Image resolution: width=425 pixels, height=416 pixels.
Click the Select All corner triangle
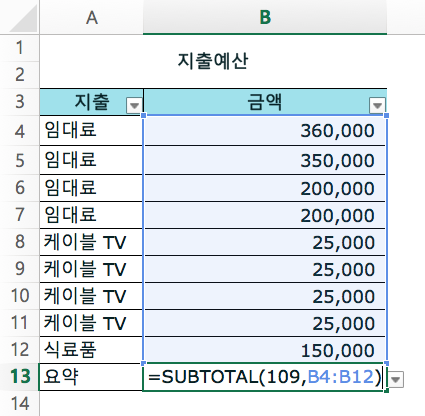click(x=23, y=18)
